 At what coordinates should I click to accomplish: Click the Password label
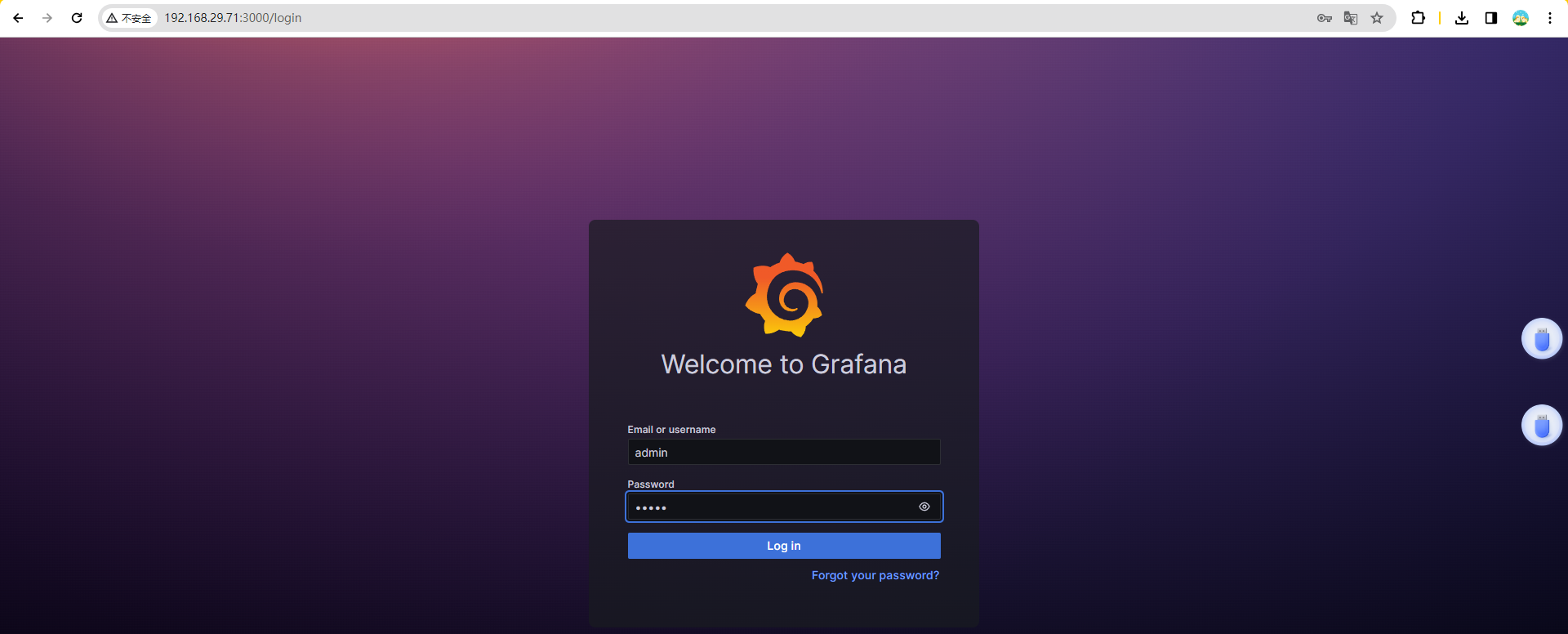tap(651, 484)
